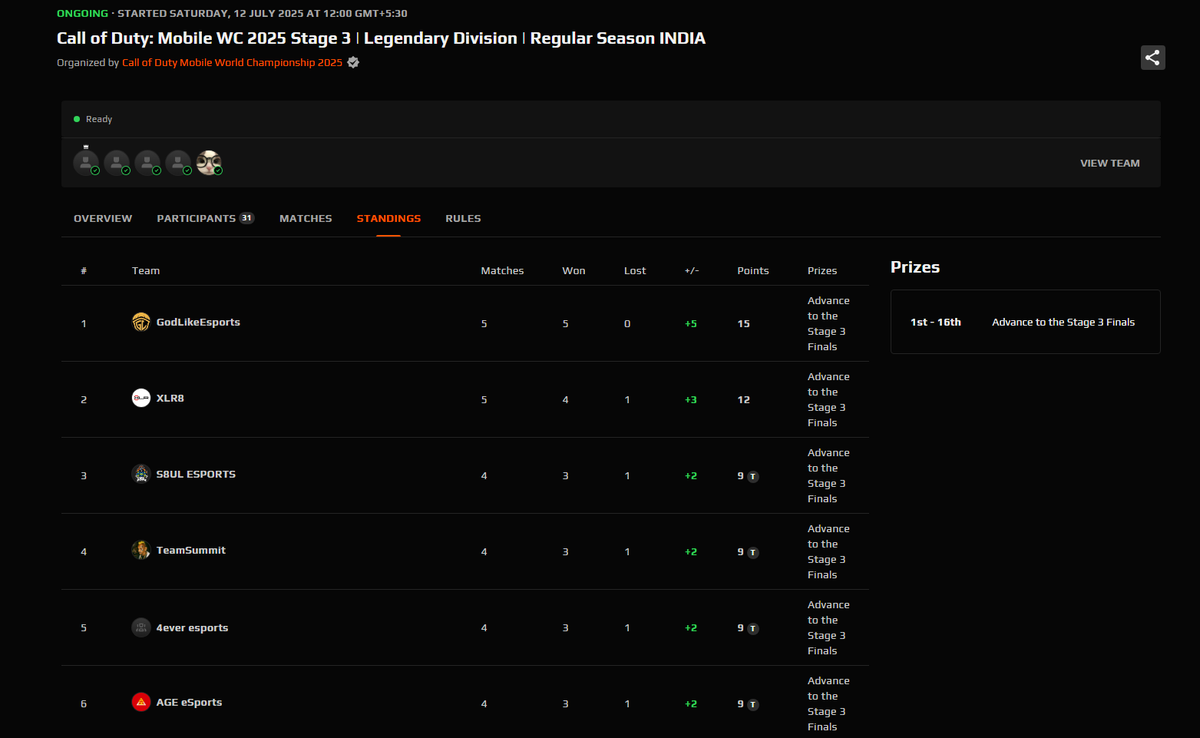
Task: Click the Points column header
Action: coord(753,271)
